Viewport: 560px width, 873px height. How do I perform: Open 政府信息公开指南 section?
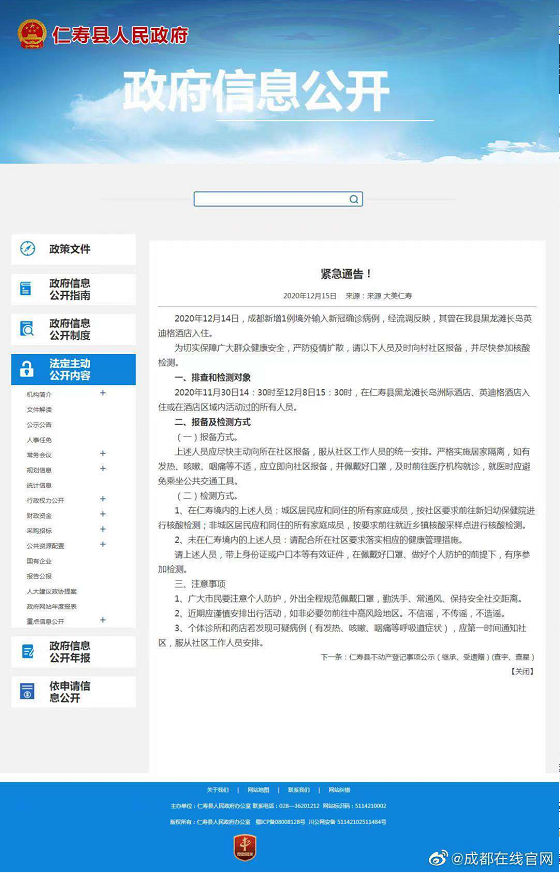tap(73, 289)
